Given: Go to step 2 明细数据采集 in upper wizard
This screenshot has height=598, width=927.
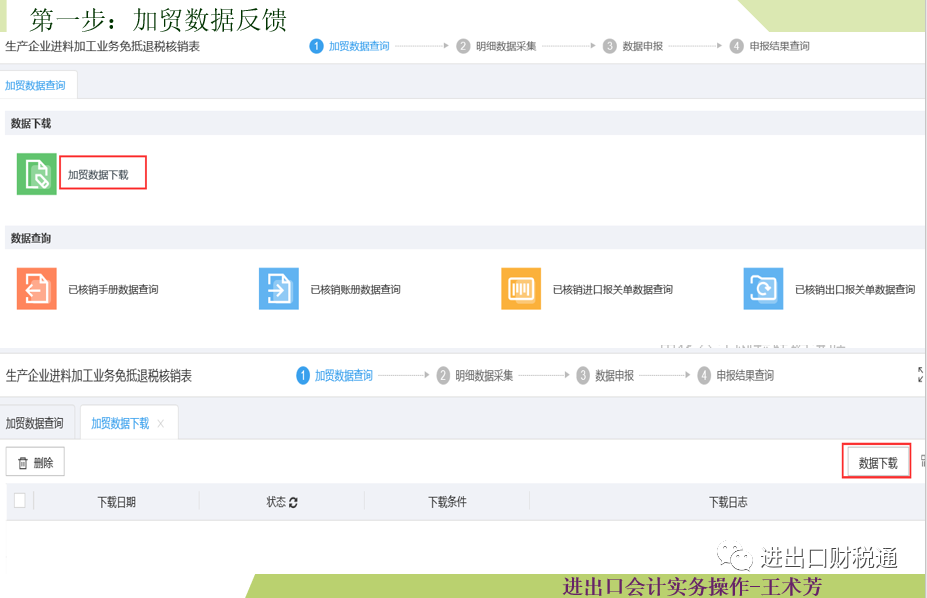Looking at the screenshot, I should click(x=497, y=46).
